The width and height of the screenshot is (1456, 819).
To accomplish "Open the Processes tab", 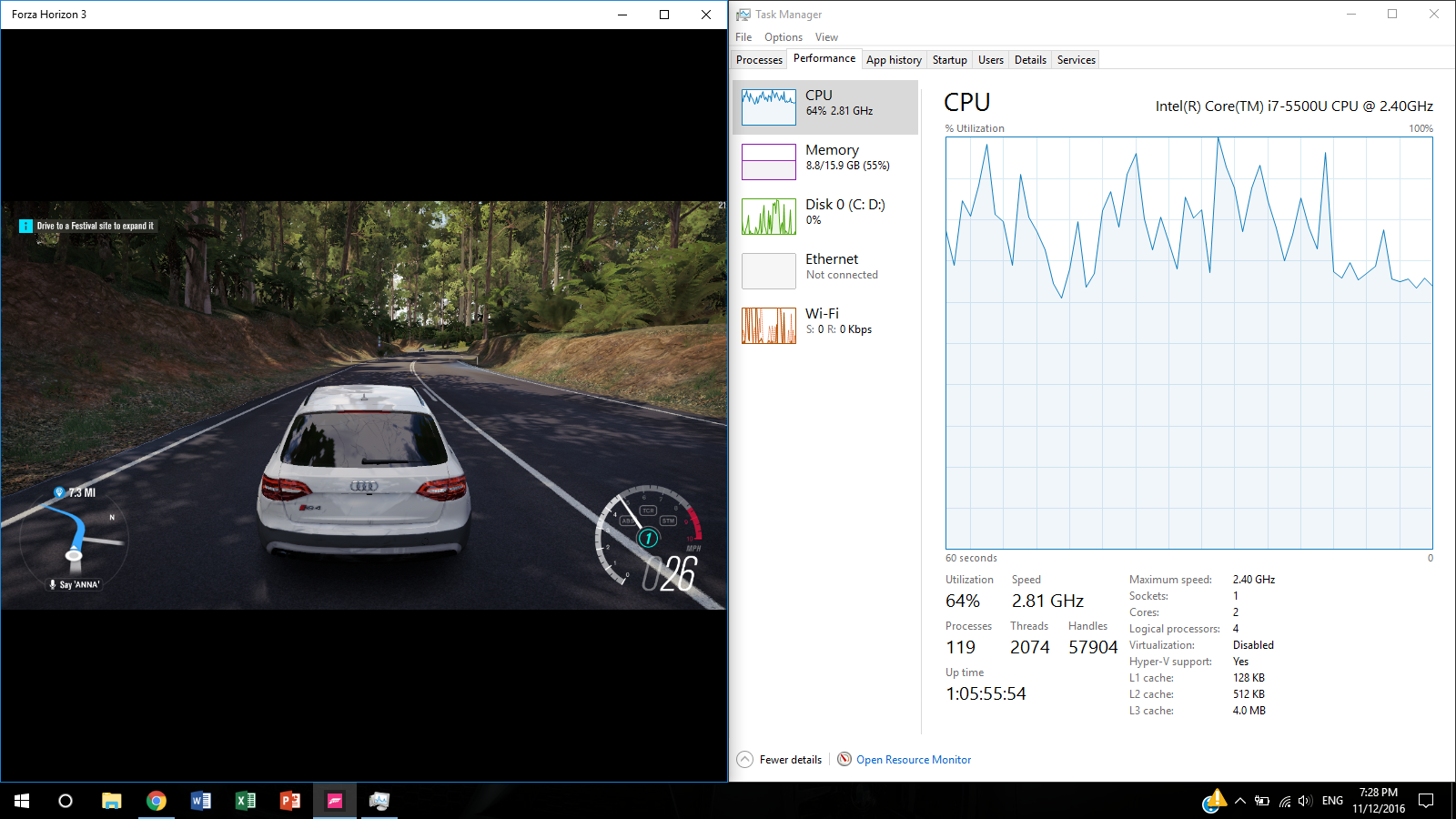I will click(759, 60).
